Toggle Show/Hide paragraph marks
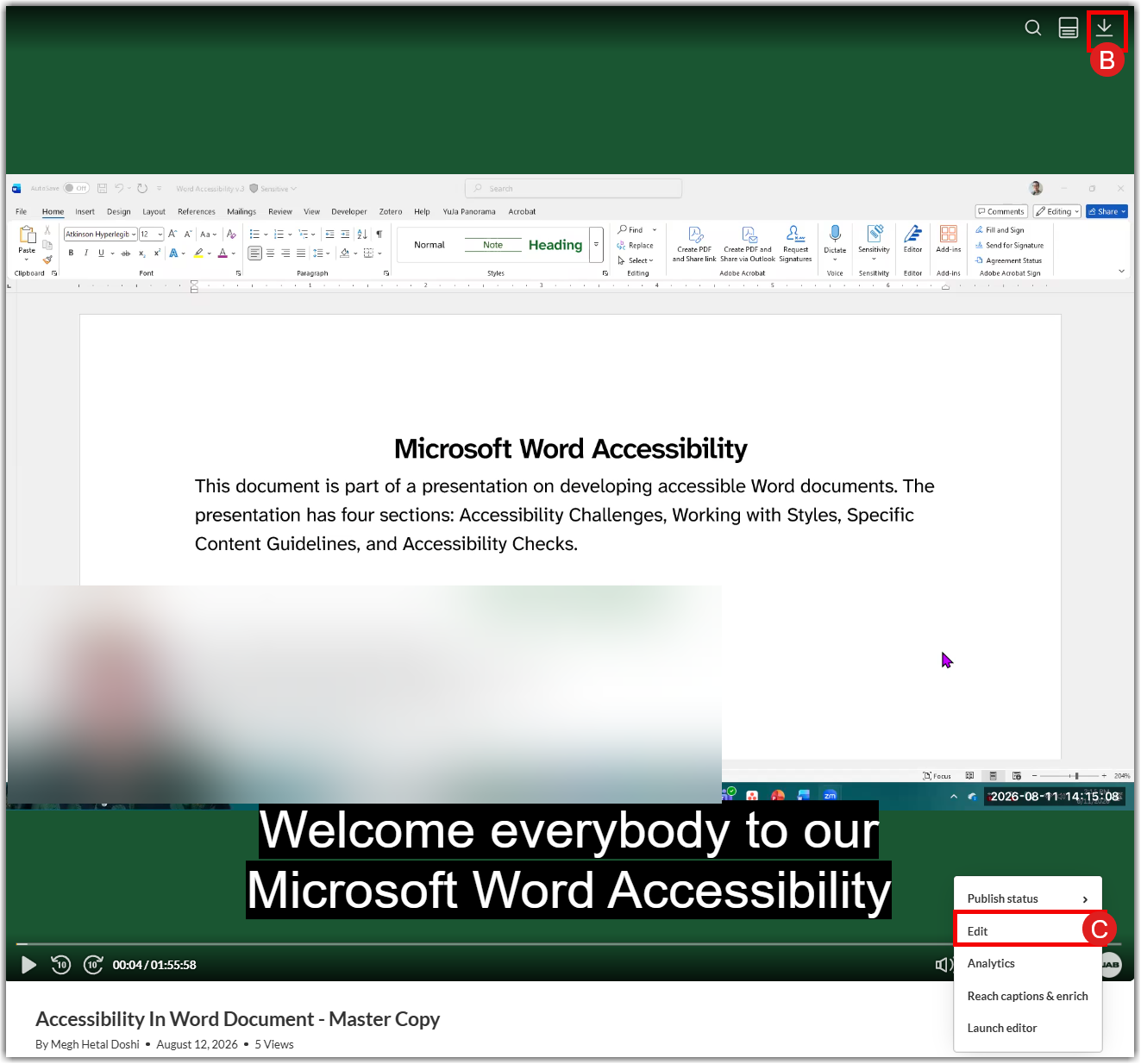 379,234
